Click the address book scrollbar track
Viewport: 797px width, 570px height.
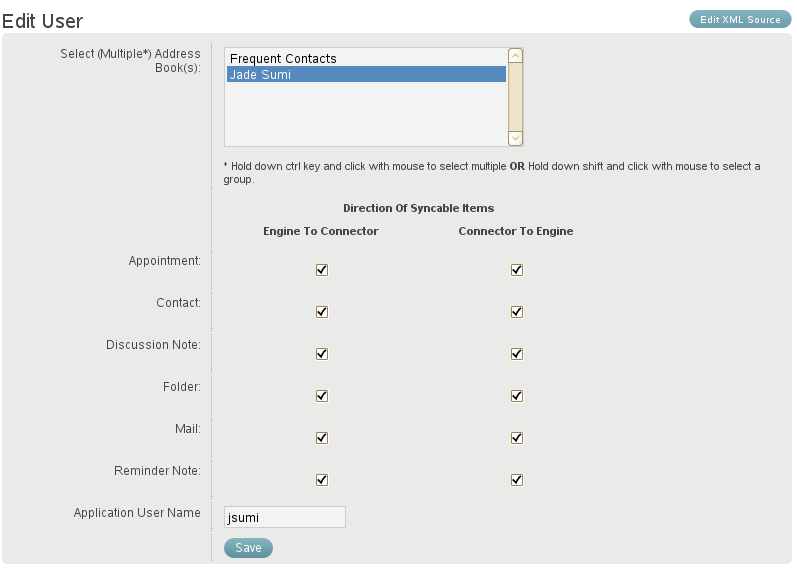click(x=515, y=97)
